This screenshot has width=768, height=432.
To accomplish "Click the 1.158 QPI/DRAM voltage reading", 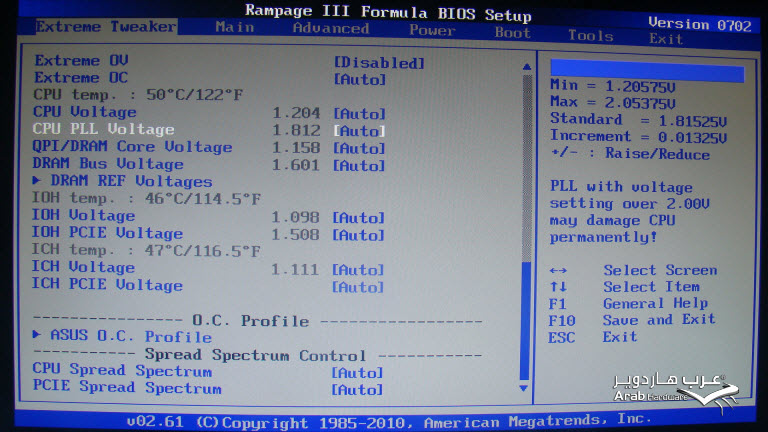I will (296, 148).
